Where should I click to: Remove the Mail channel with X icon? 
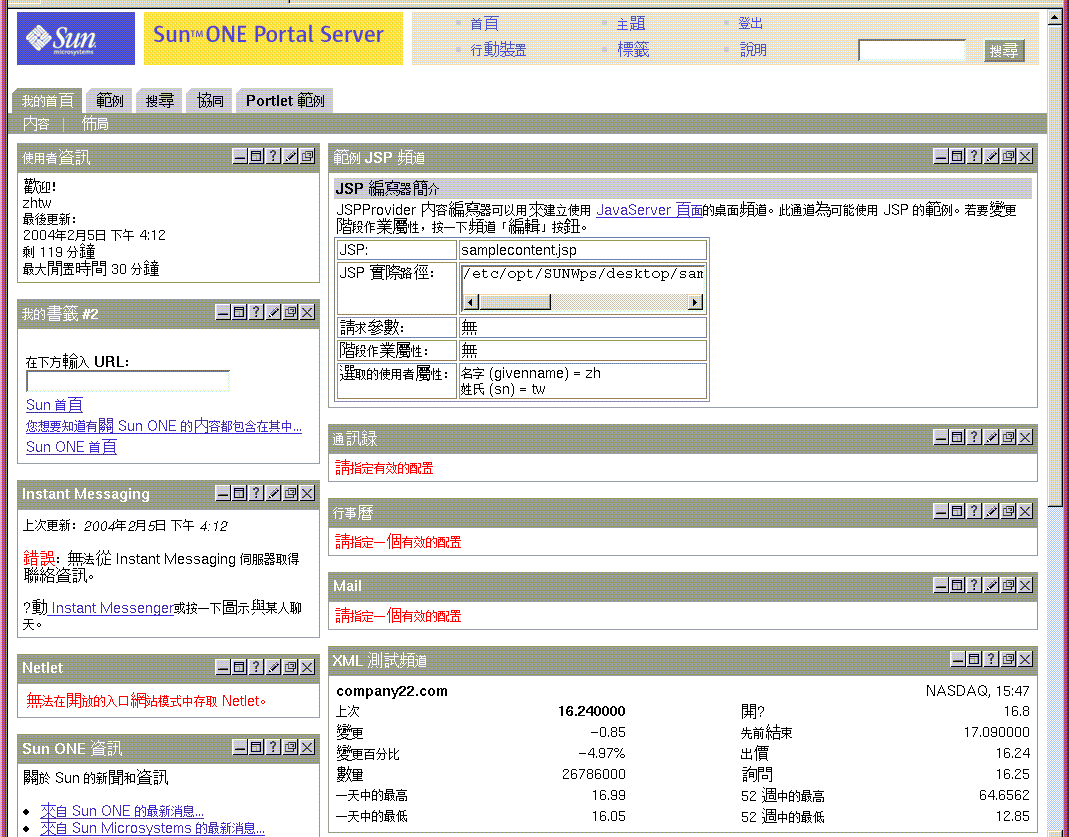pyautogui.click(x=1025, y=585)
